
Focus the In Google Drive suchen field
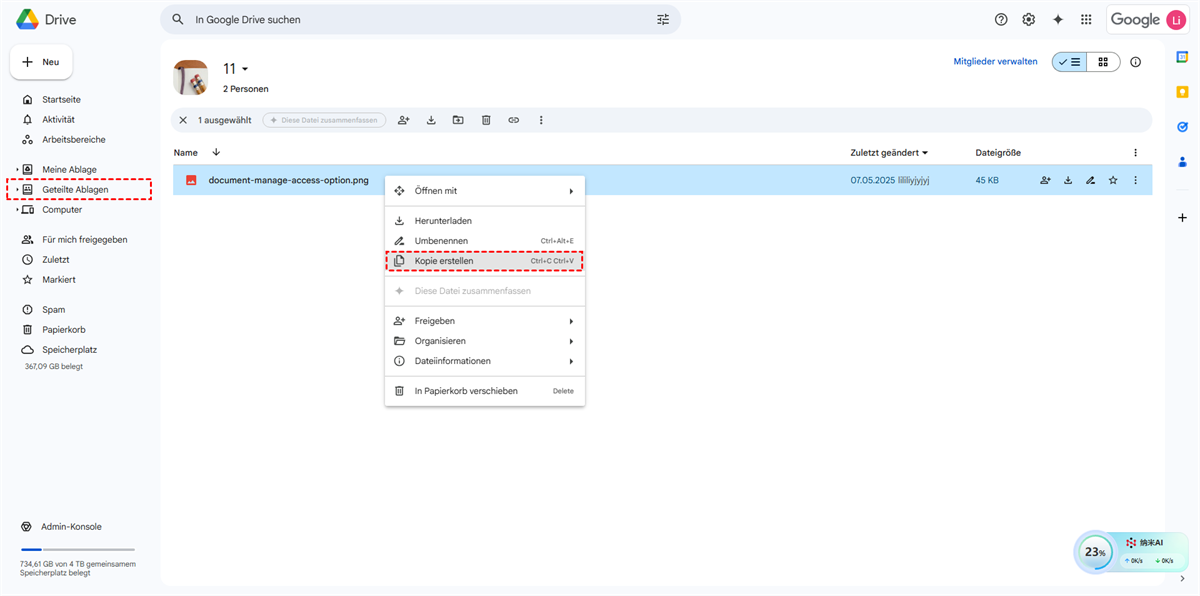click(x=420, y=19)
